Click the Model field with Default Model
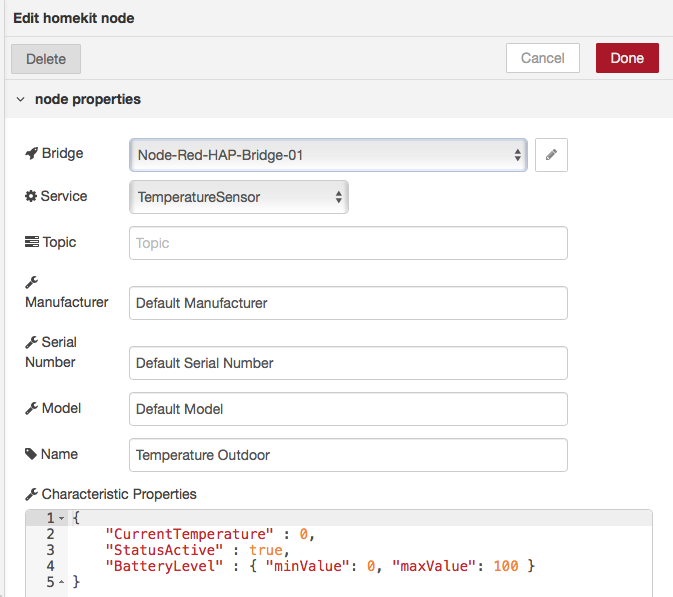The height and width of the screenshot is (597, 673). pyautogui.click(x=348, y=409)
